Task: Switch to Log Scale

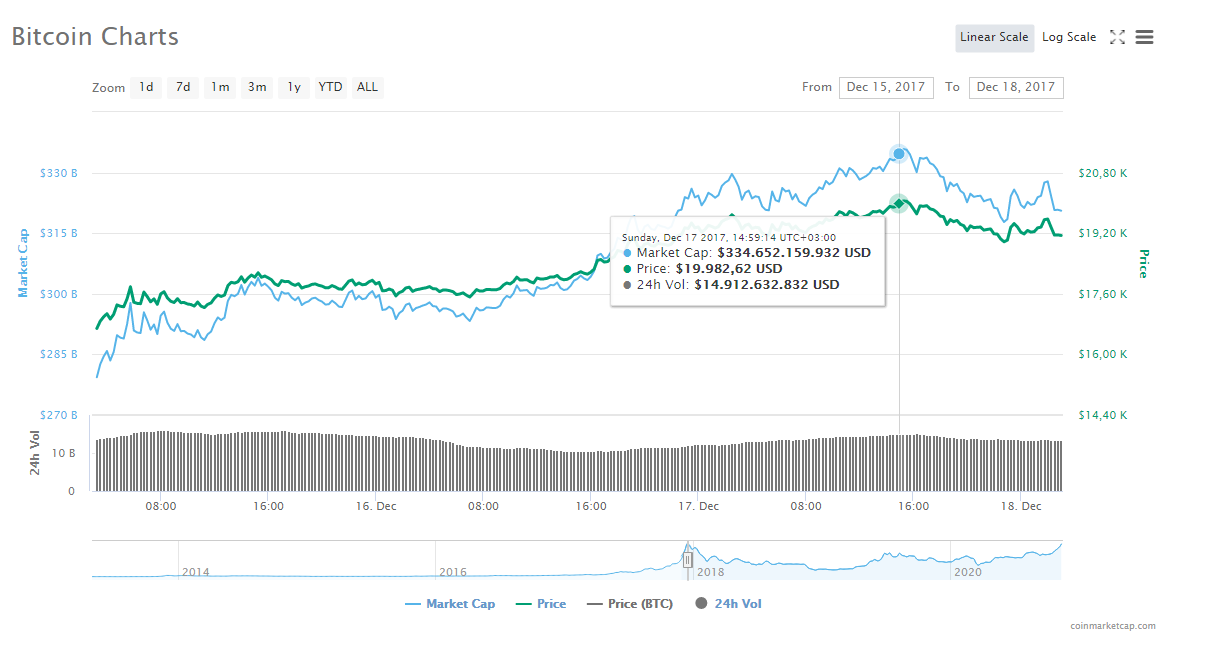Action: 1069,38
